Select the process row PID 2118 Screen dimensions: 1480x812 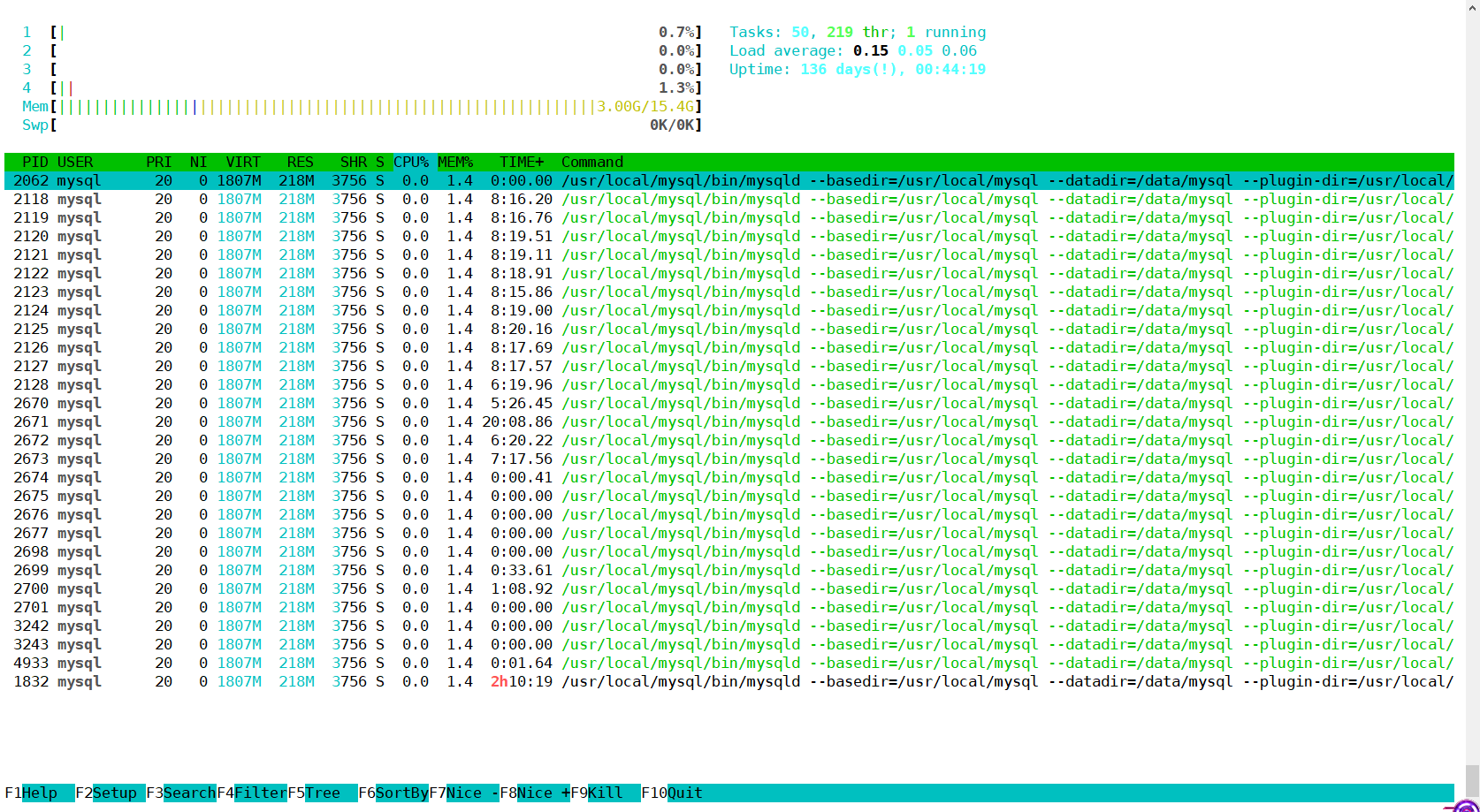pos(729,199)
